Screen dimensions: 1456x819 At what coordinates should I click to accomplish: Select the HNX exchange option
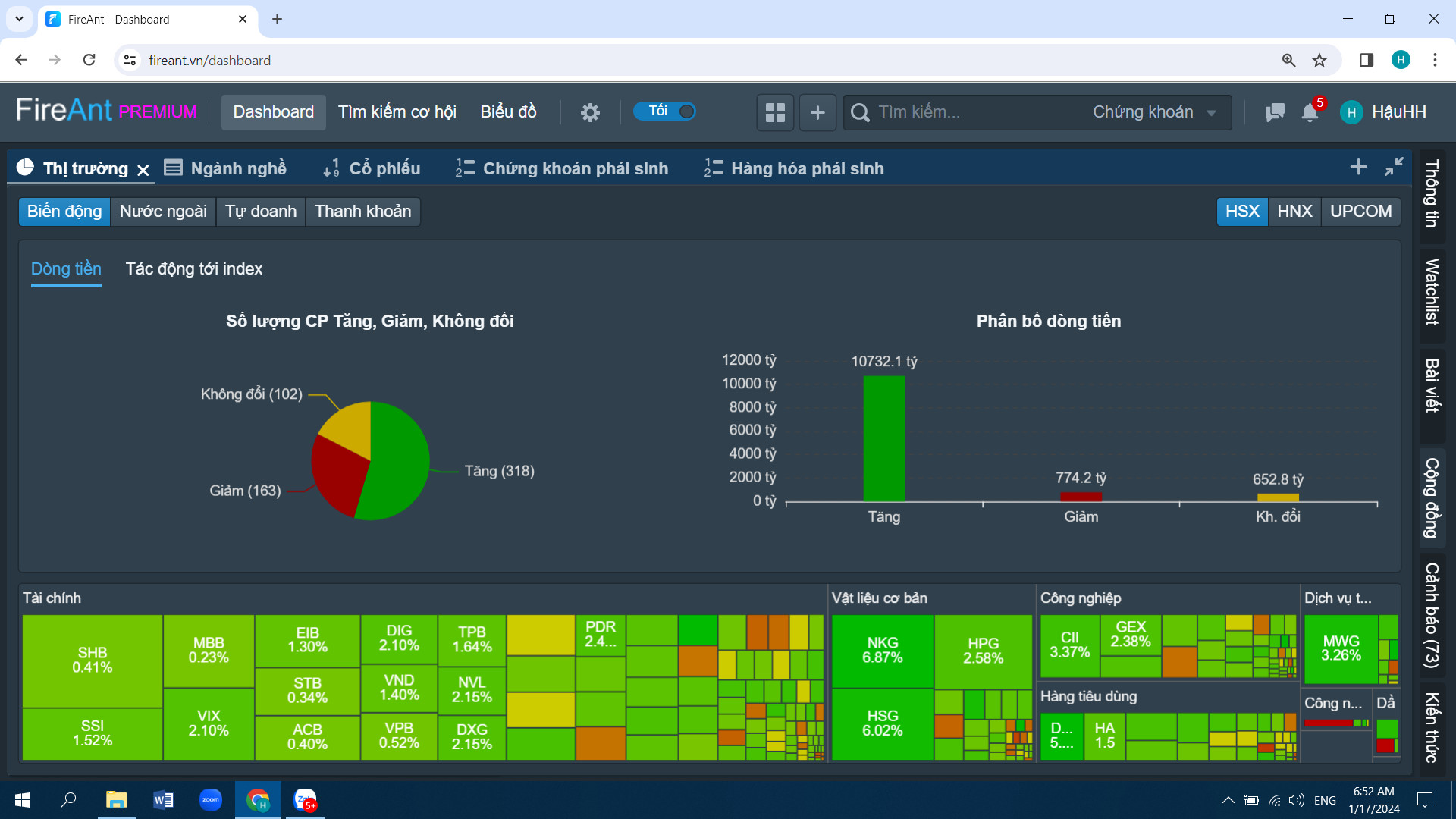tap(1294, 211)
